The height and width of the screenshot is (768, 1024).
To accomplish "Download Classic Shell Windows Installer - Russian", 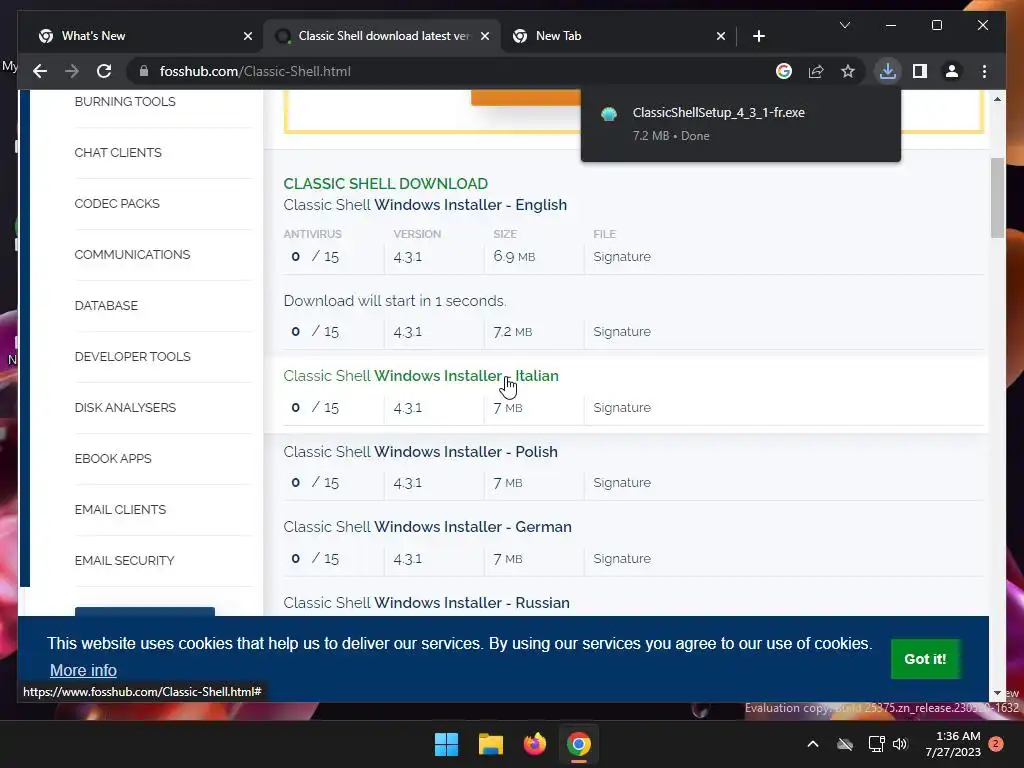I will [x=426, y=603].
